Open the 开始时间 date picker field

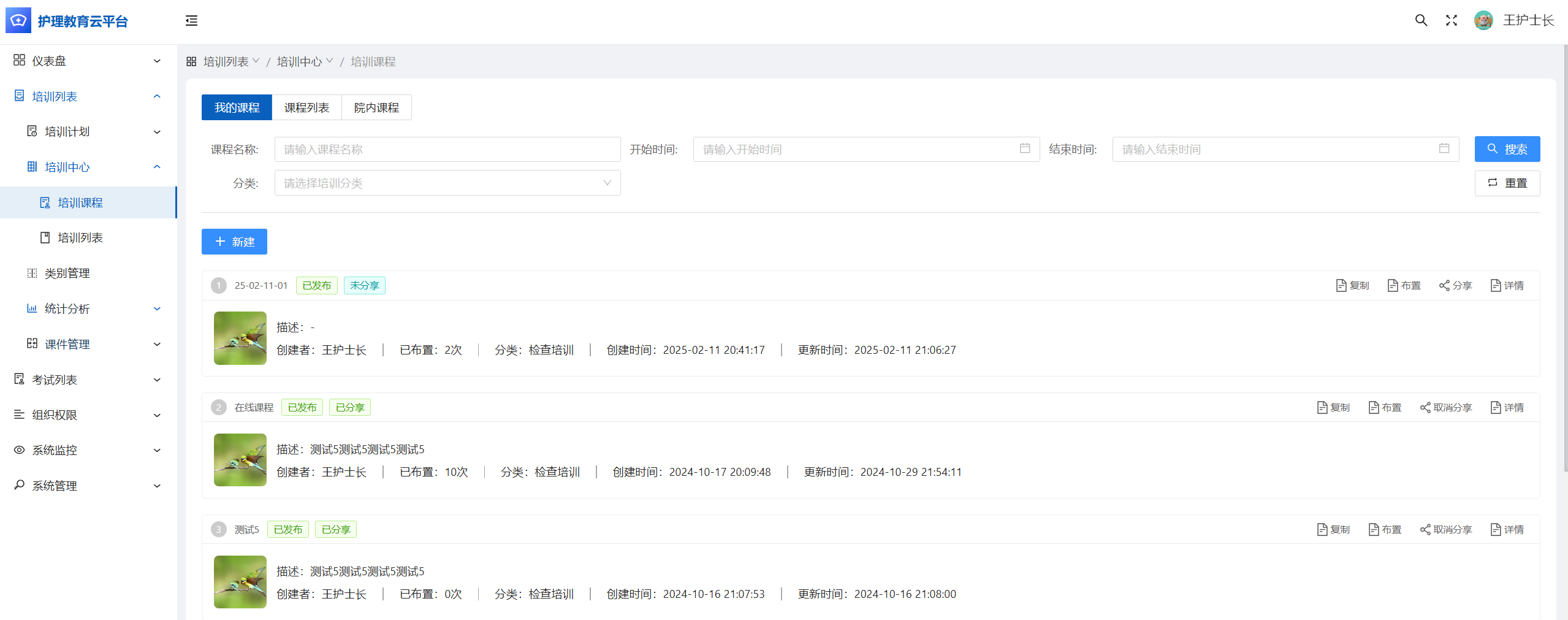(x=866, y=149)
